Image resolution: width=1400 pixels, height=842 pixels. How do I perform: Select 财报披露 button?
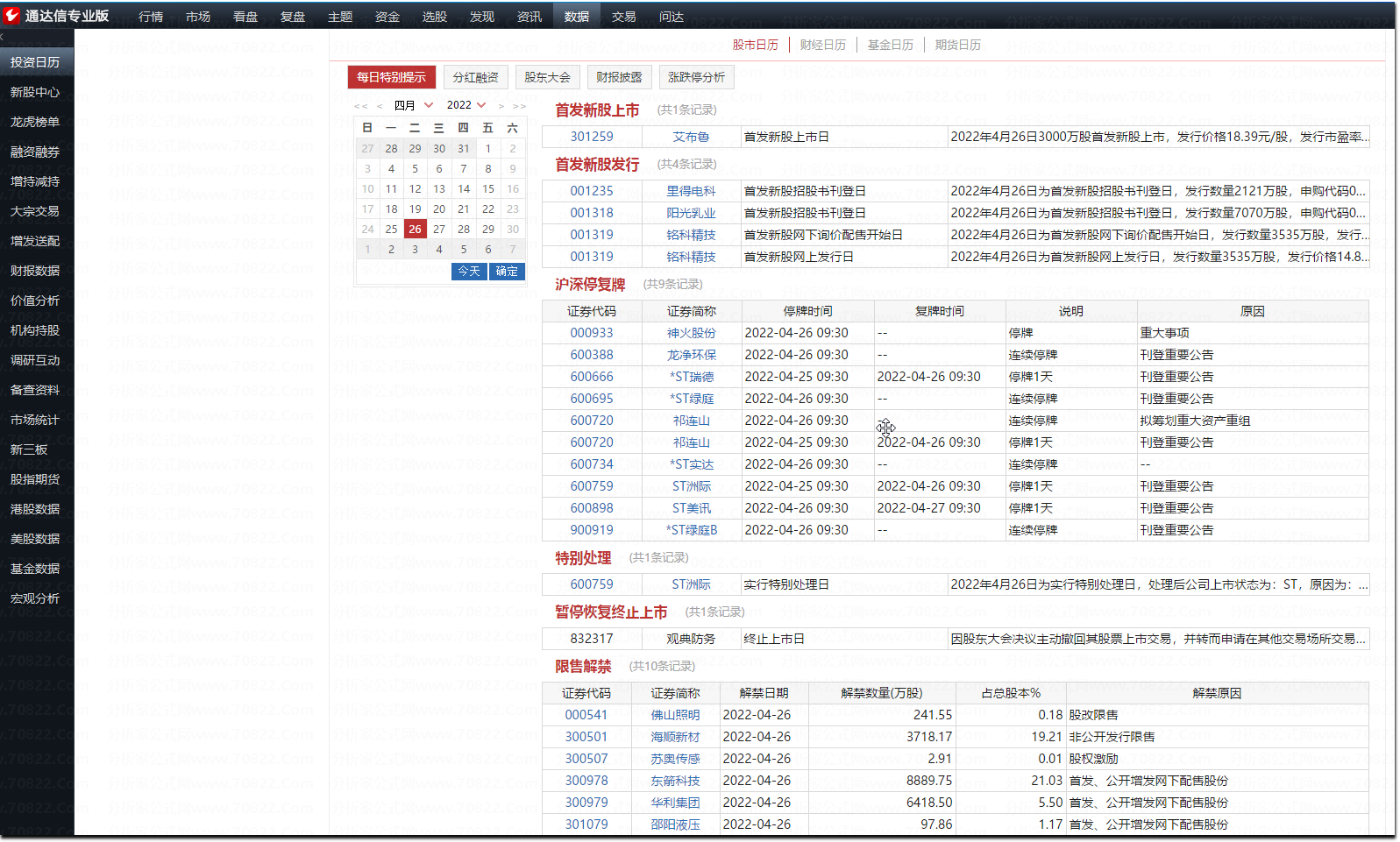(620, 77)
